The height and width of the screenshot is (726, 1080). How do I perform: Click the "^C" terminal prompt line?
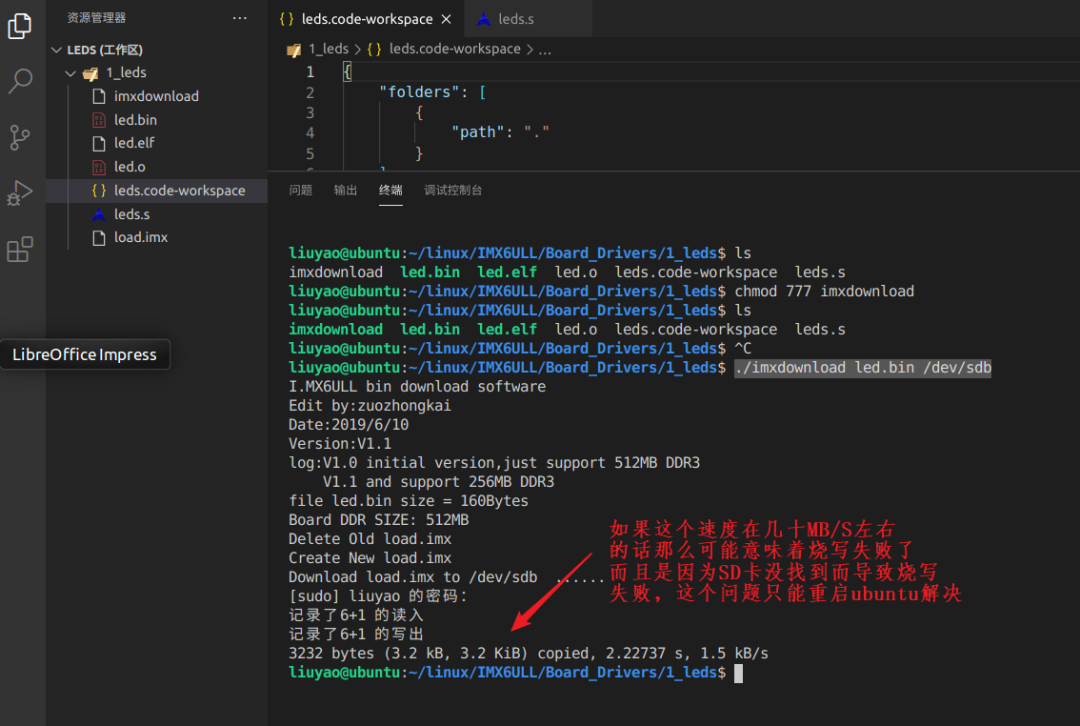pos(520,349)
